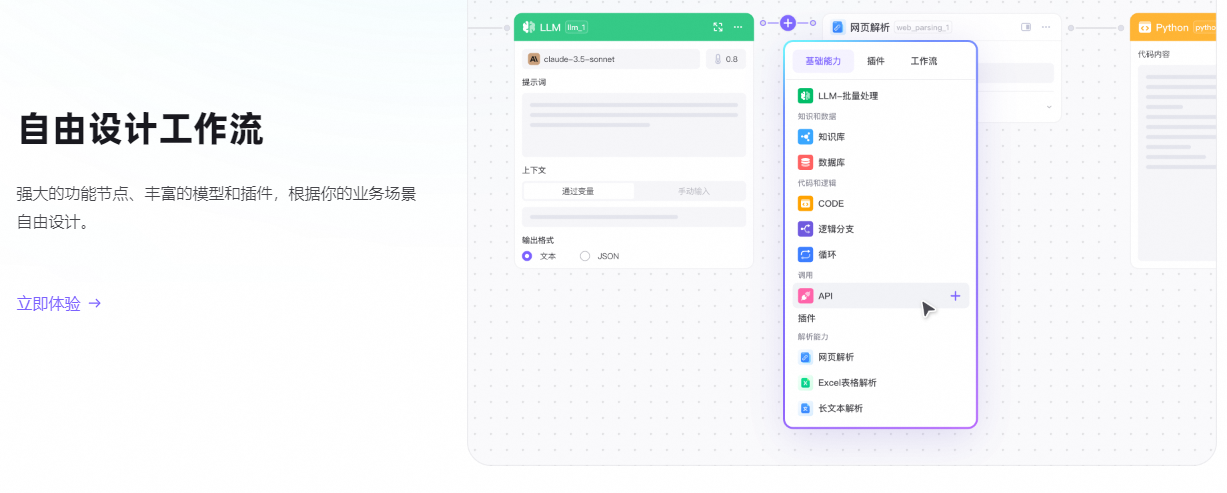Click the 长文本解析 icon
This screenshot has width=1227, height=493.
(x=805, y=408)
